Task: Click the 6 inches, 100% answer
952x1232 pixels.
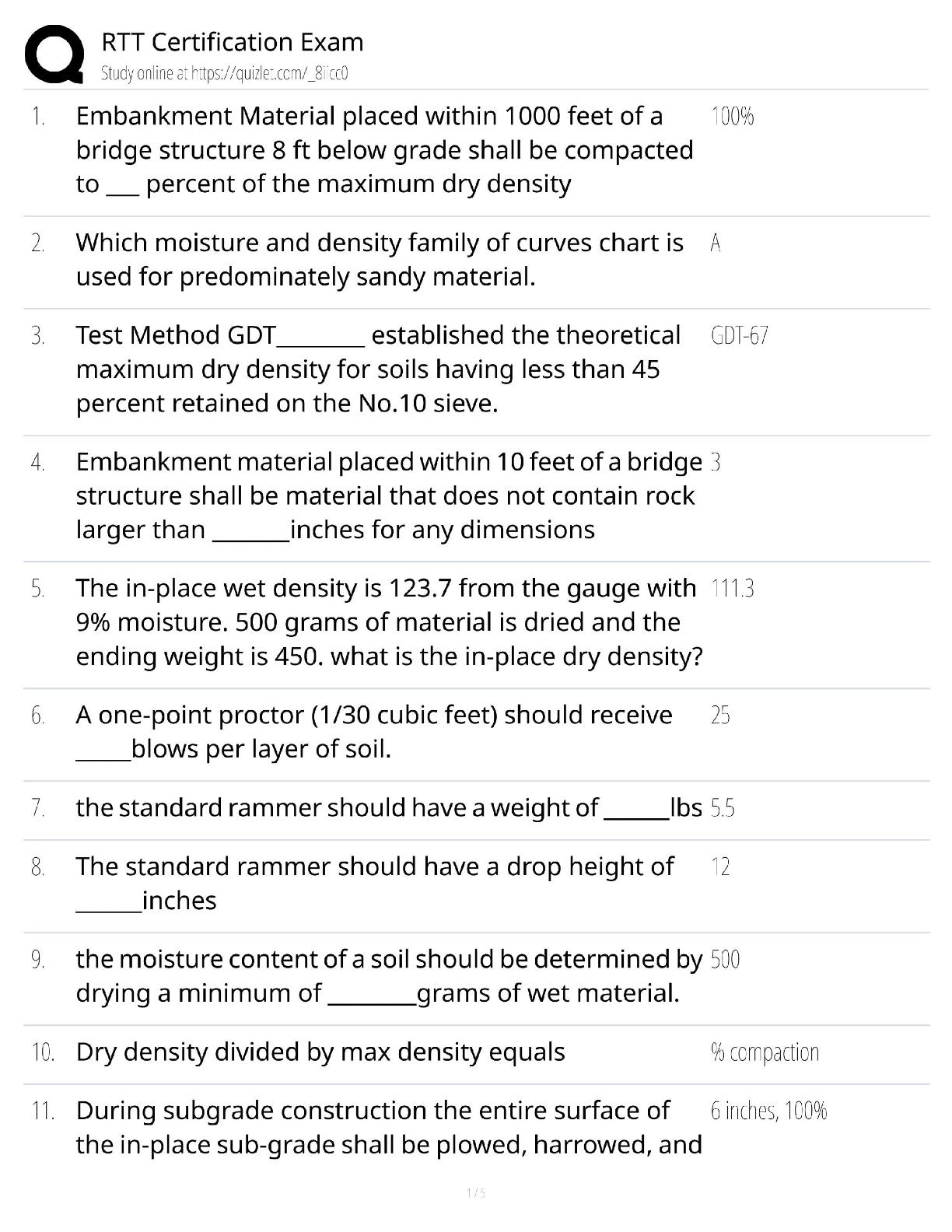Action: pos(768,1111)
